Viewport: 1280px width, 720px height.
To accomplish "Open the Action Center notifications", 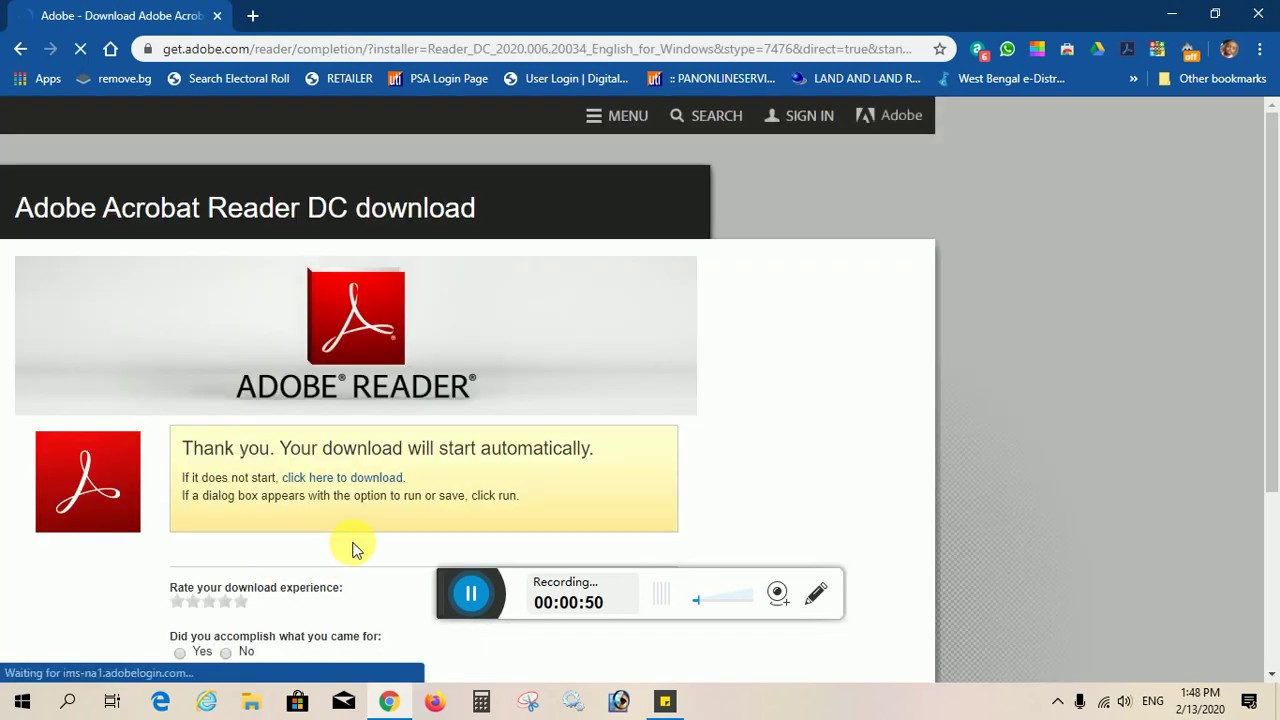I will [1249, 702].
